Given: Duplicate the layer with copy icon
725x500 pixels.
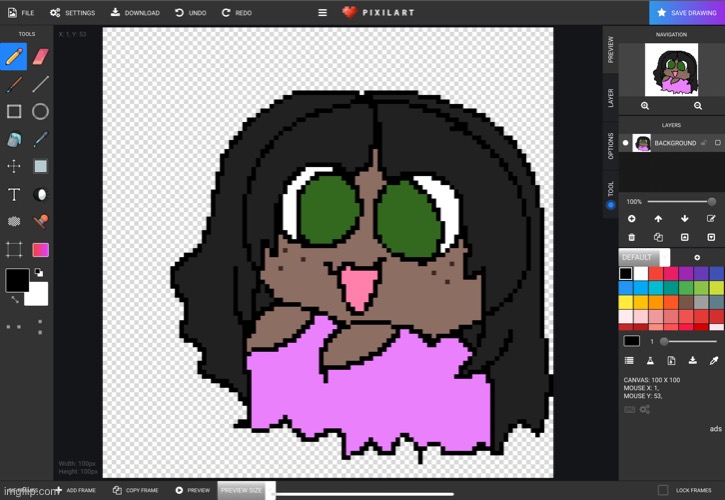Looking at the screenshot, I should [x=658, y=237].
